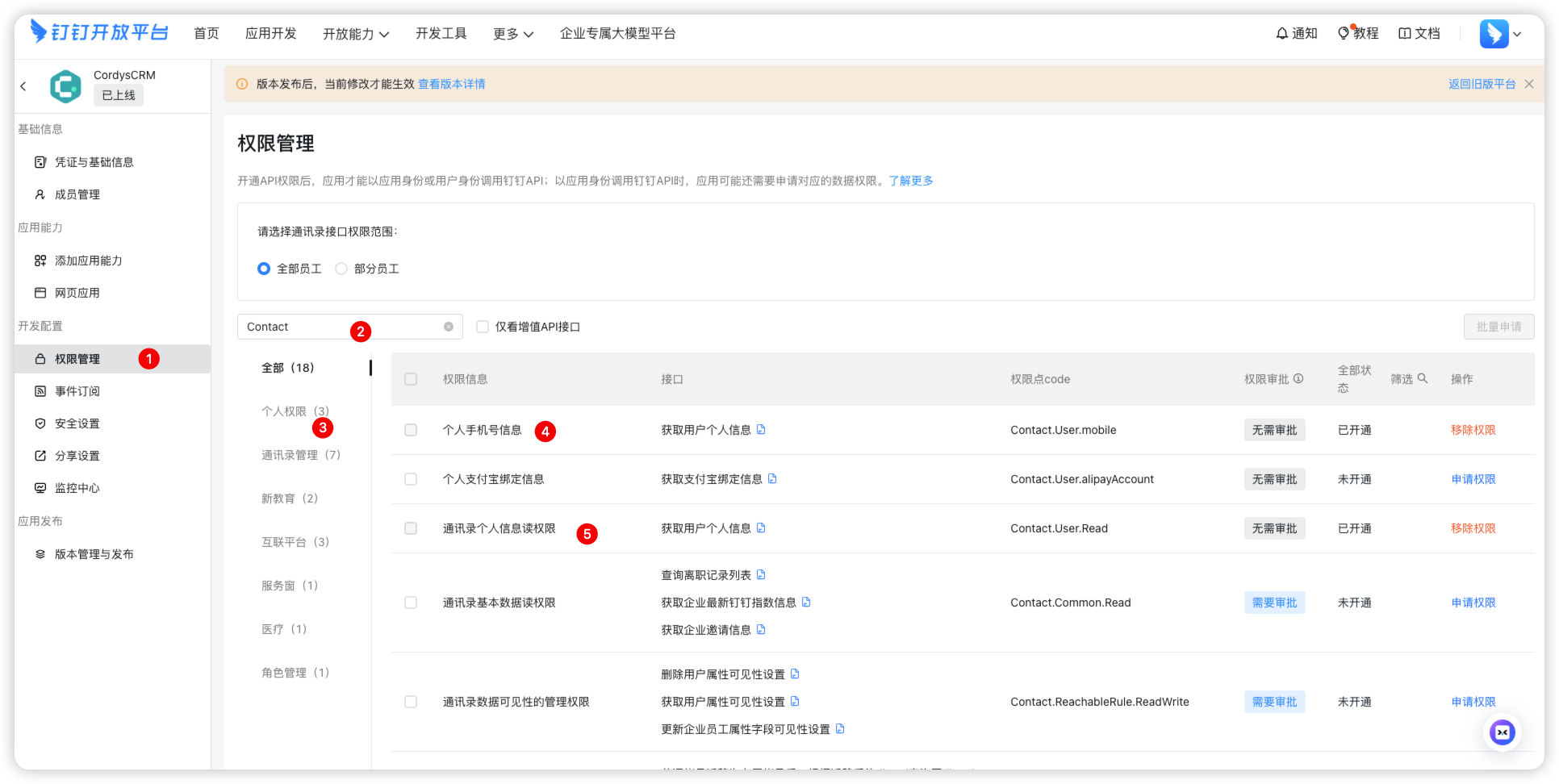Check the 个人手机号信息 row checkbox
This screenshot has height=784, width=1559.
click(x=410, y=430)
